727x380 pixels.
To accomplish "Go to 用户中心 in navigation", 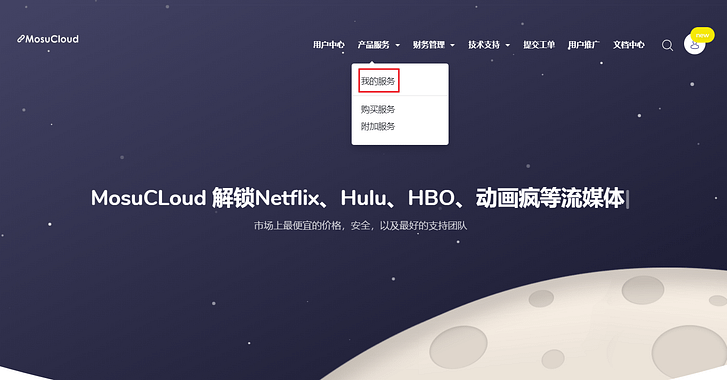I will click(x=328, y=44).
